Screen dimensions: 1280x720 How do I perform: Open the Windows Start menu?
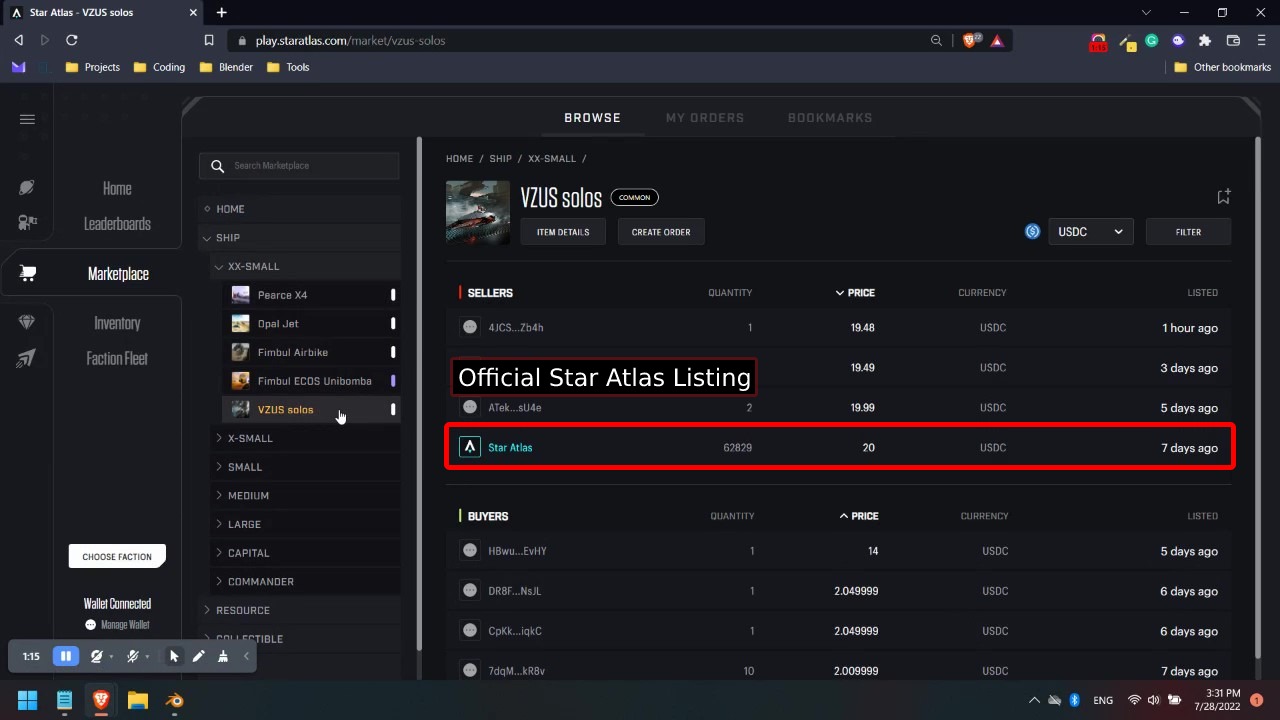pos(27,700)
